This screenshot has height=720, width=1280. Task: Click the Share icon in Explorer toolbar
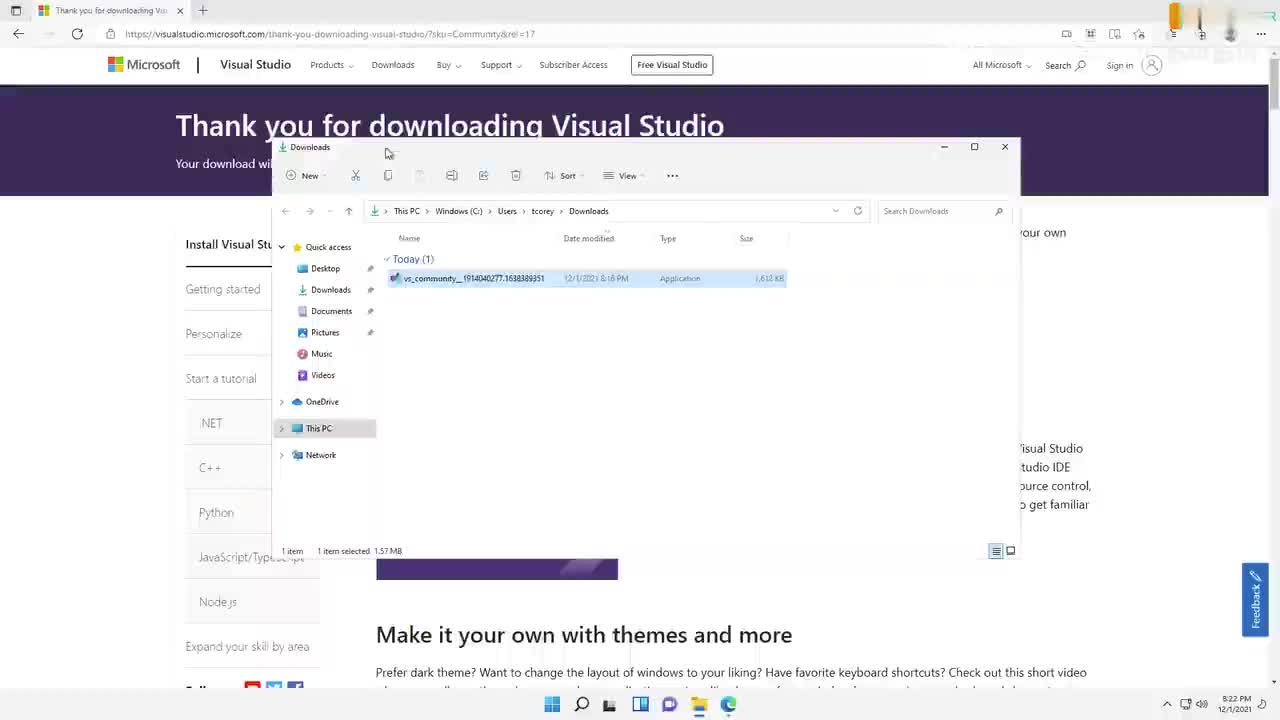484,176
